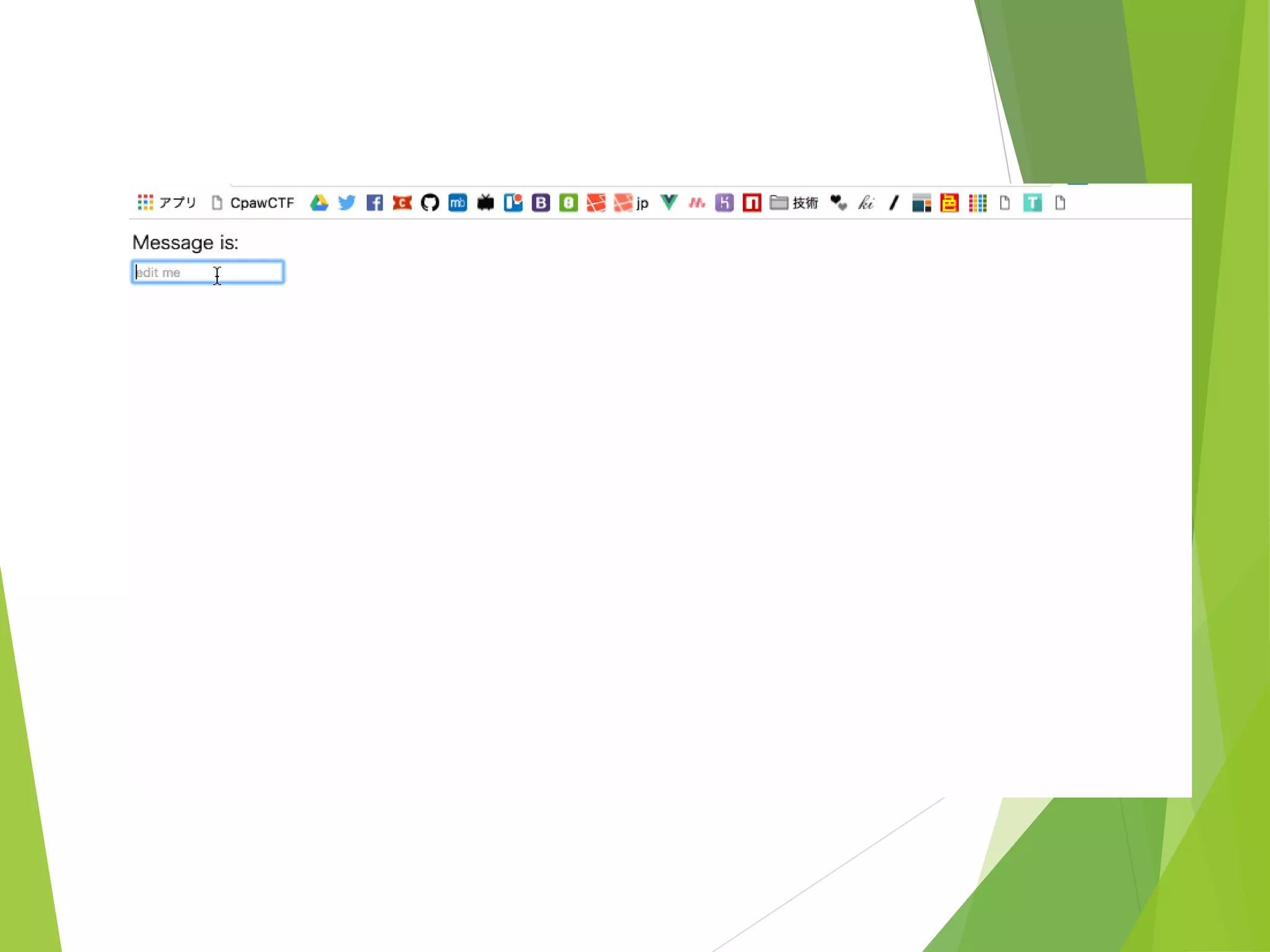The height and width of the screenshot is (952, 1270).
Task: Expand the 技術 bookmarks folder
Action: (794, 203)
